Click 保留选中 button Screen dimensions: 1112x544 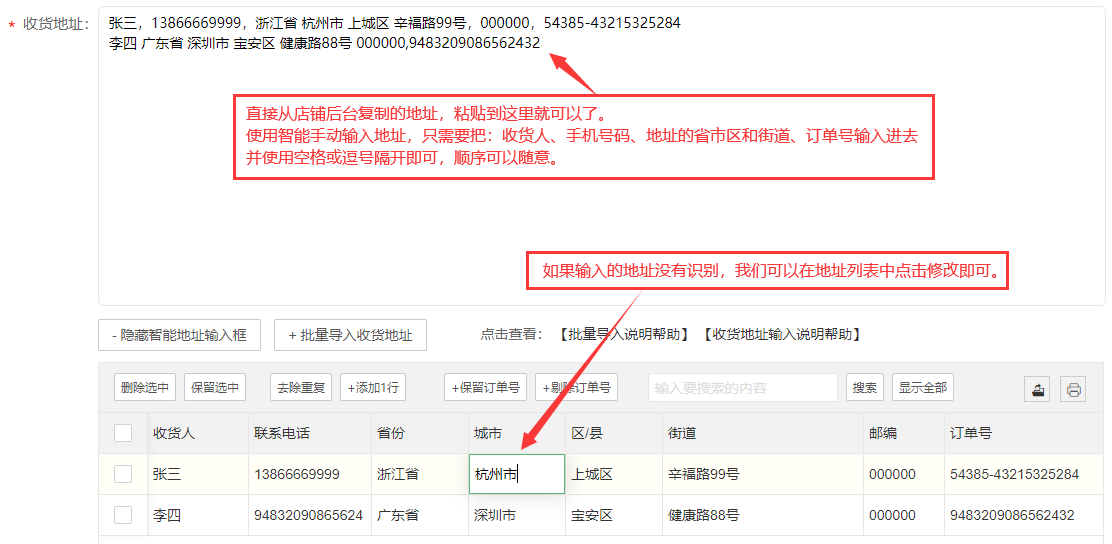215,388
